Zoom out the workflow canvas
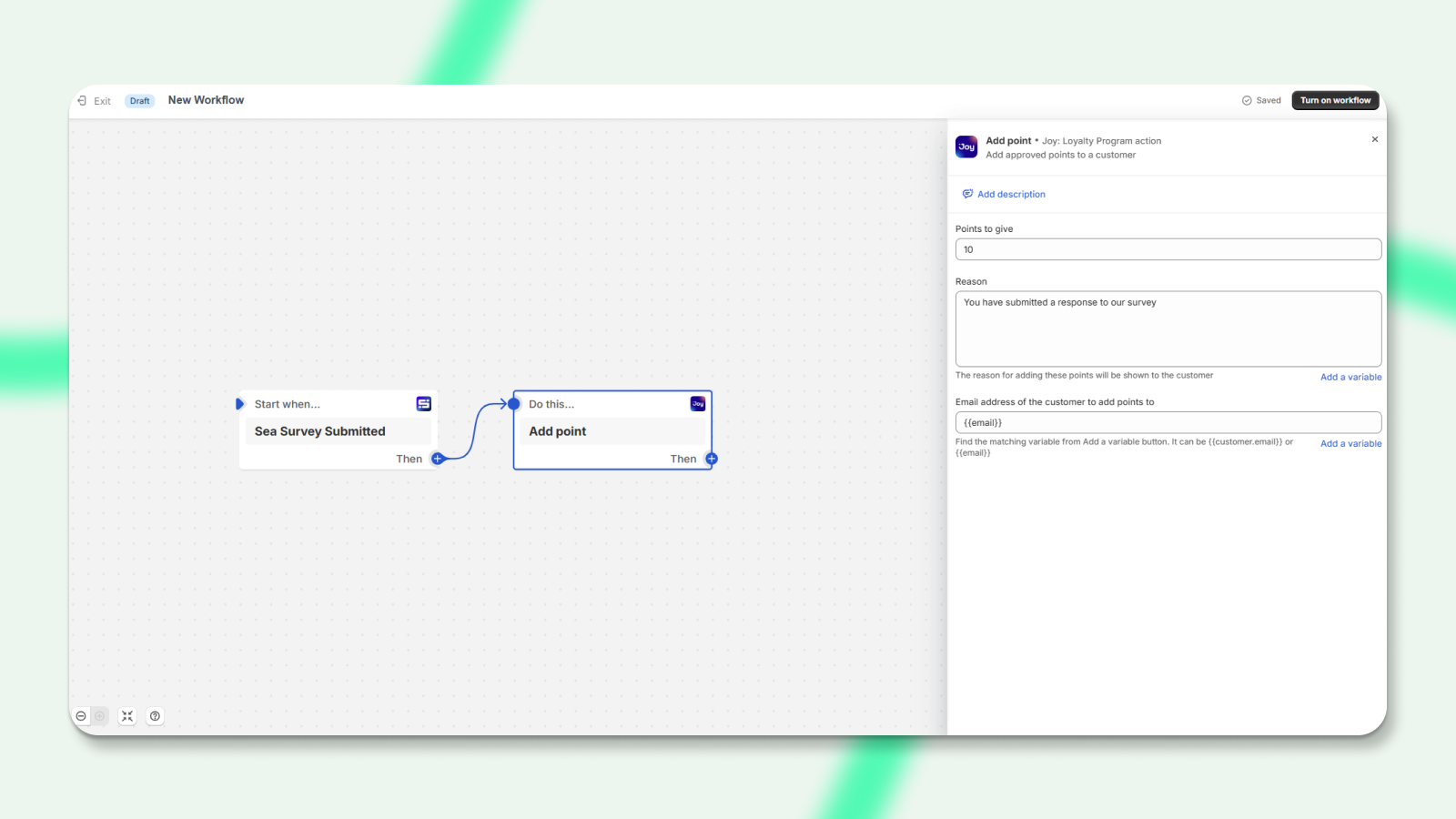Viewport: 1456px width, 819px height. click(x=81, y=716)
